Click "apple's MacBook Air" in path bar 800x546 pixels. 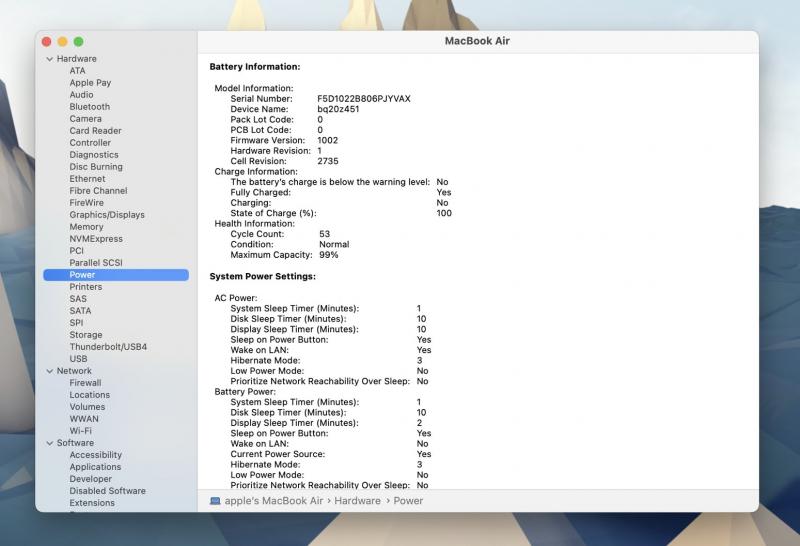pos(274,501)
